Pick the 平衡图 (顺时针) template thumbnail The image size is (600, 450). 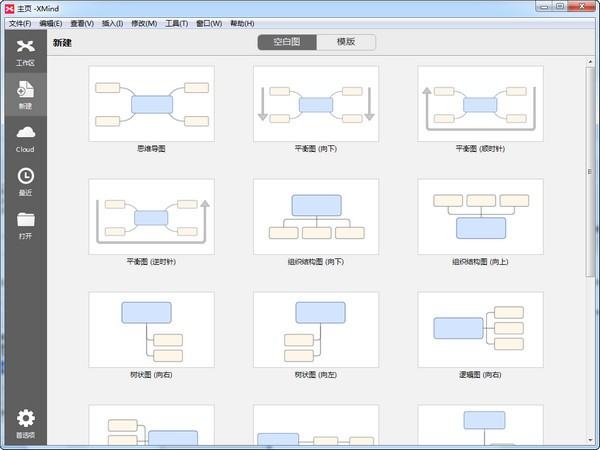coord(480,104)
